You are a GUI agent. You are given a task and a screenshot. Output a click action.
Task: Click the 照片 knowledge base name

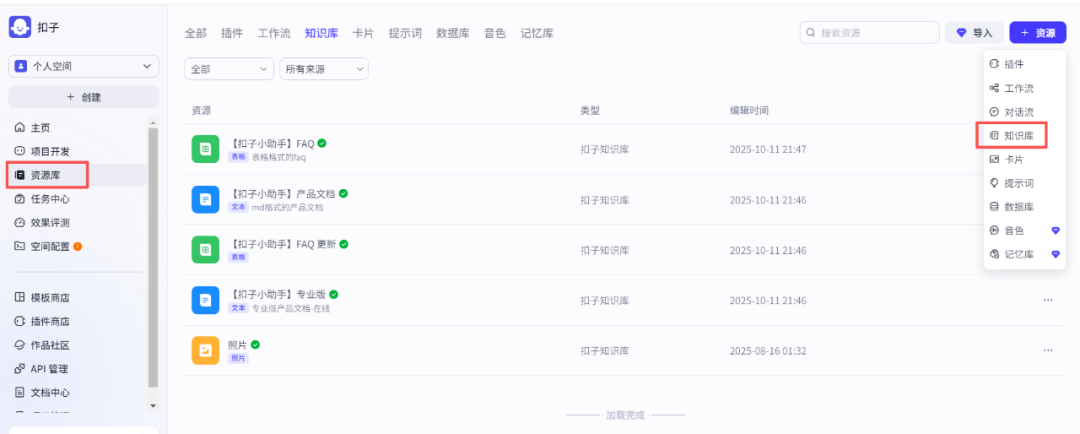pos(237,345)
